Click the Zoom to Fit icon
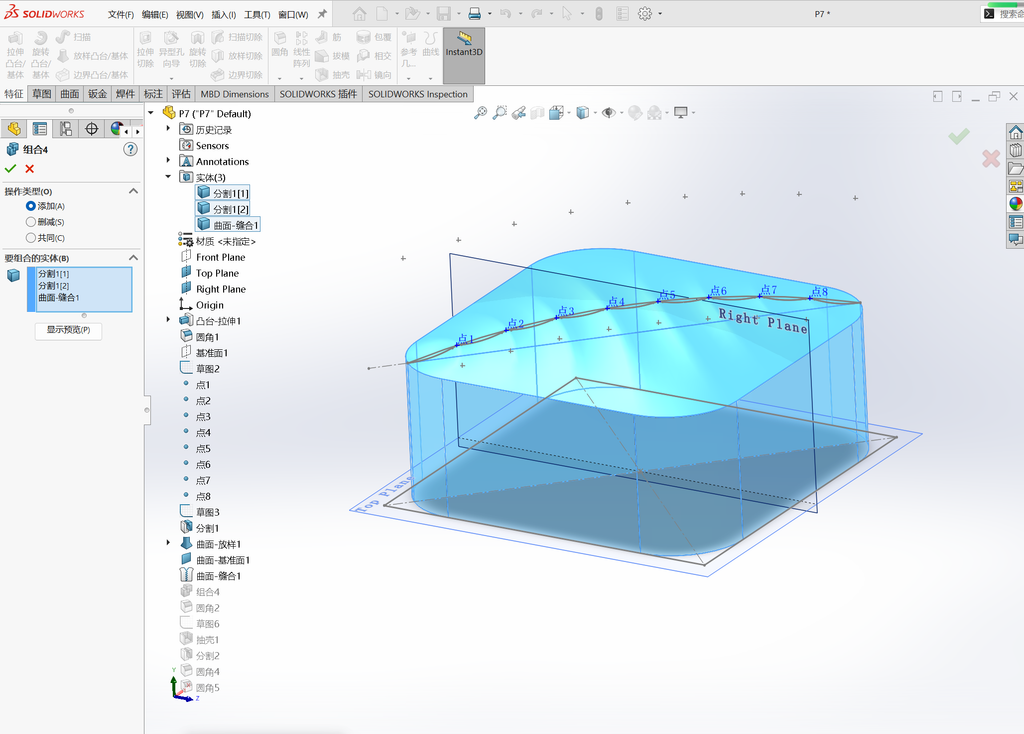This screenshot has height=734, width=1024. (x=481, y=113)
